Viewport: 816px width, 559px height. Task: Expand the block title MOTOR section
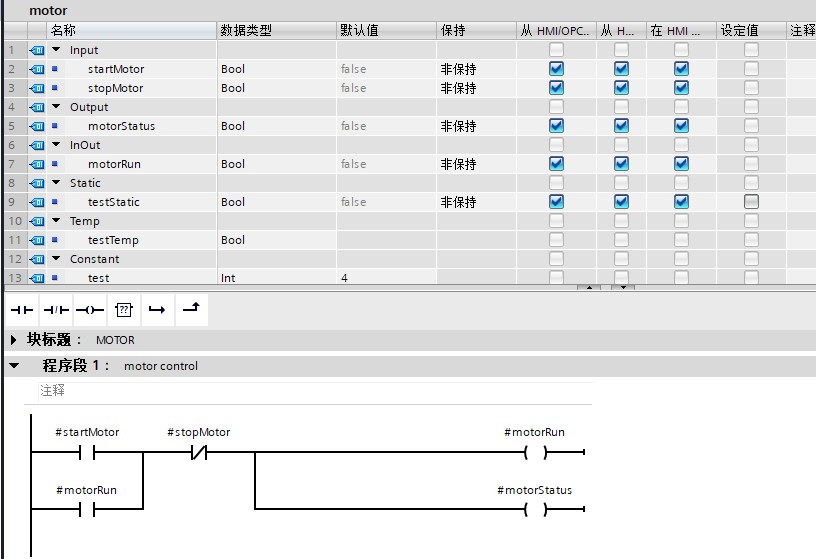click(14, 340)
